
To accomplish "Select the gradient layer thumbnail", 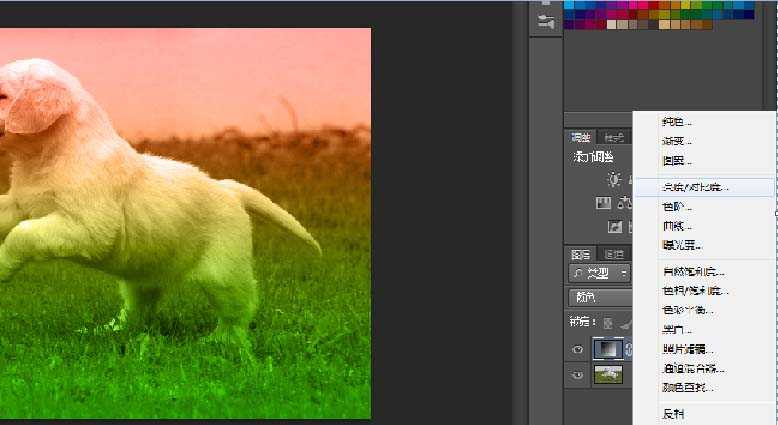I will 608,349.
